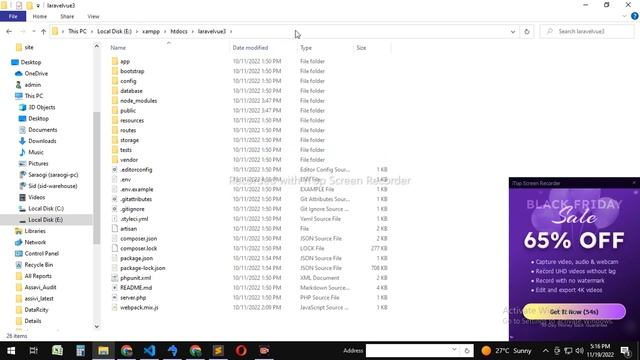The image size is (640, 360).
Task: Click Get It Now in Black Friday ad
Action: coord(574,311)
